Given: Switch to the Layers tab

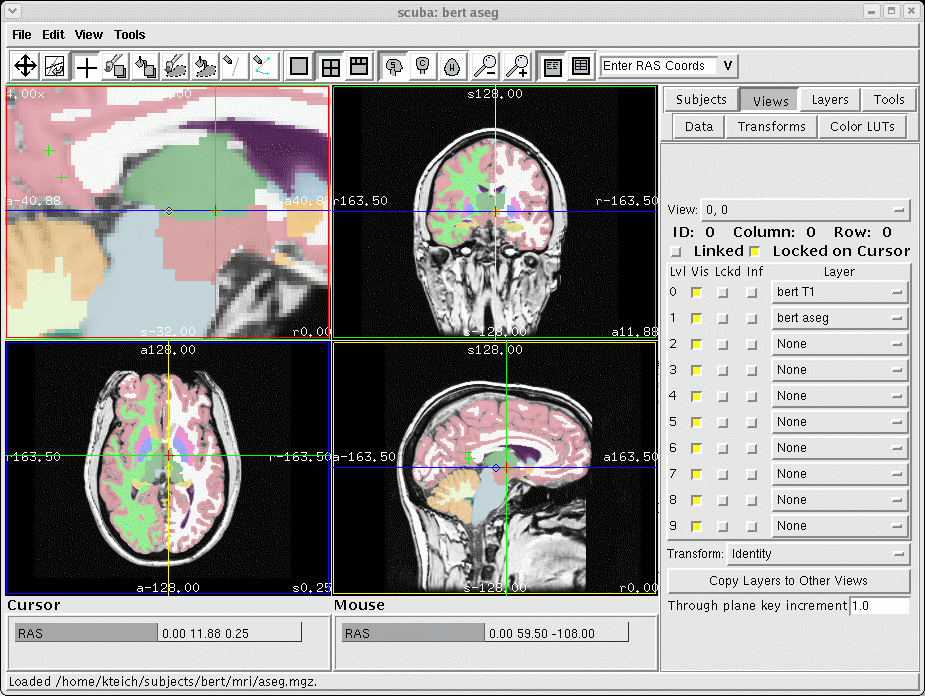Looking at the screenshot, I should 829,100.
